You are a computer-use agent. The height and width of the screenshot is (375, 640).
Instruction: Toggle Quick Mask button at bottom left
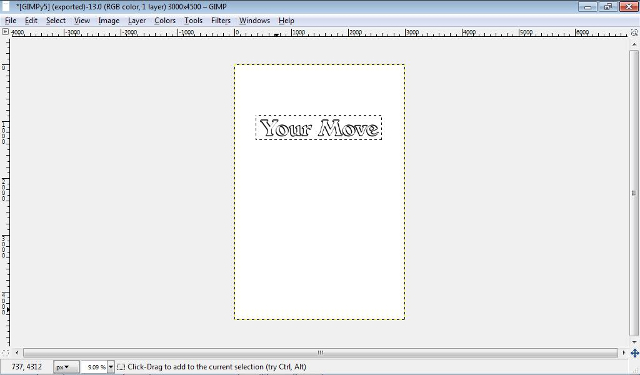5,353
